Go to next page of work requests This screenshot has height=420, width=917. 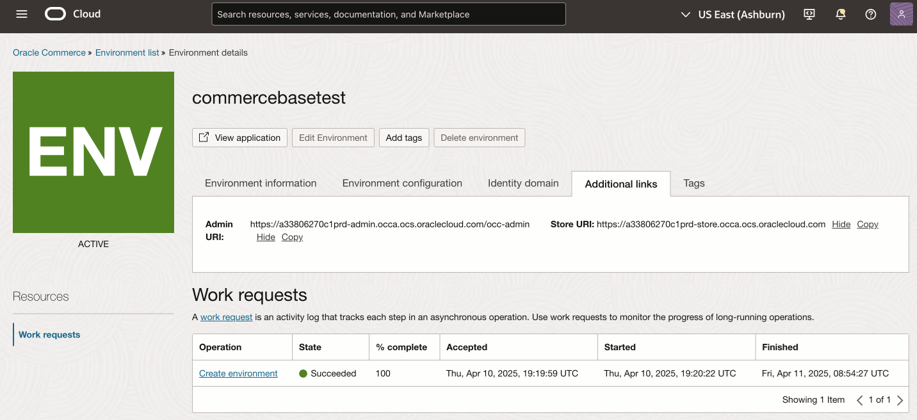[x=900, y=400]
